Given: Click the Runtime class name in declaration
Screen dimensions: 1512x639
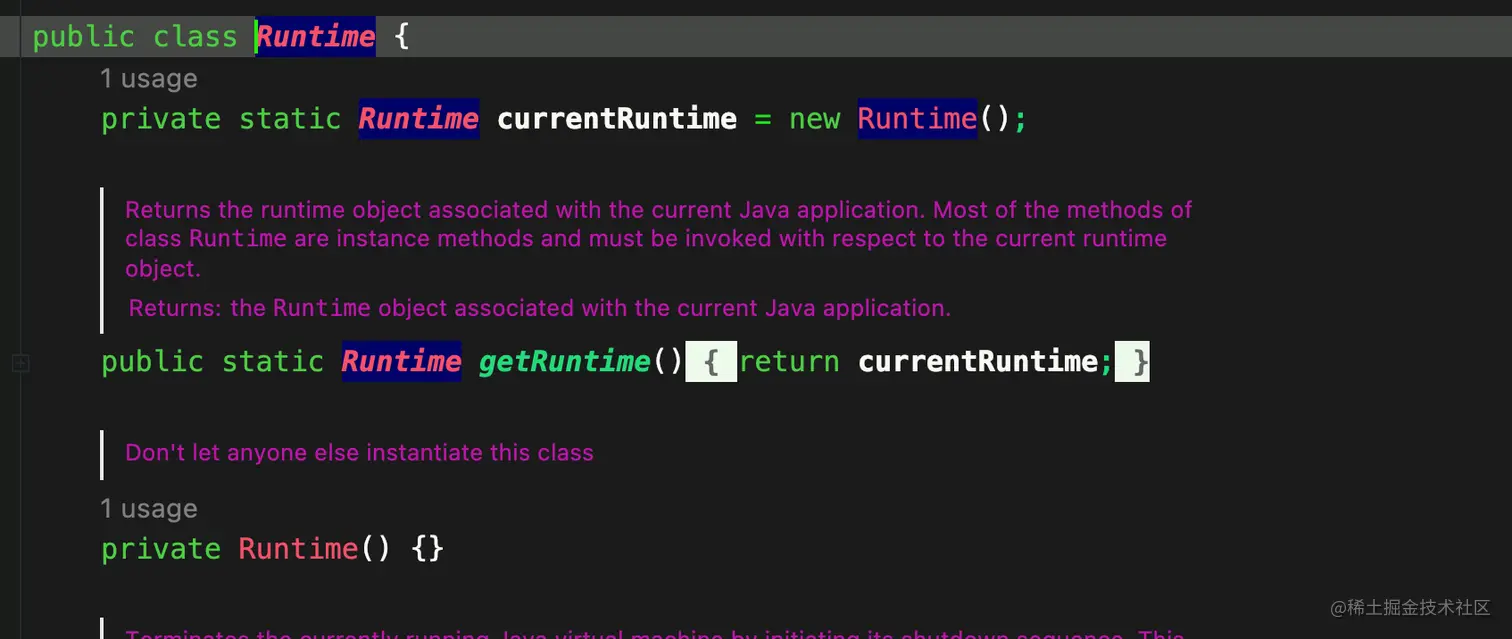Looking at the screenshot, I should coord(316,37).
